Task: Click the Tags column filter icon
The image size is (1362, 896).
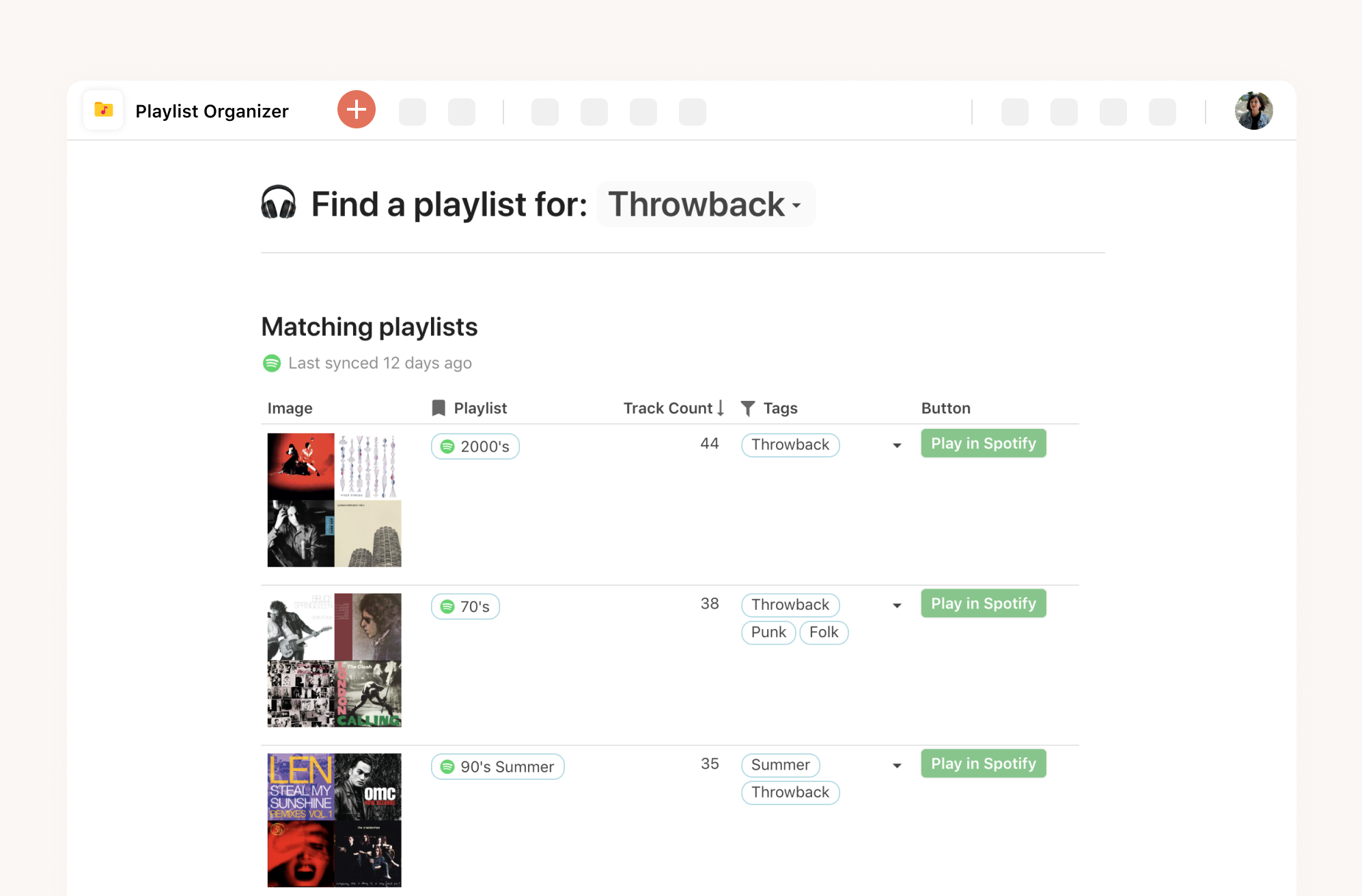Action: [748, 408]
